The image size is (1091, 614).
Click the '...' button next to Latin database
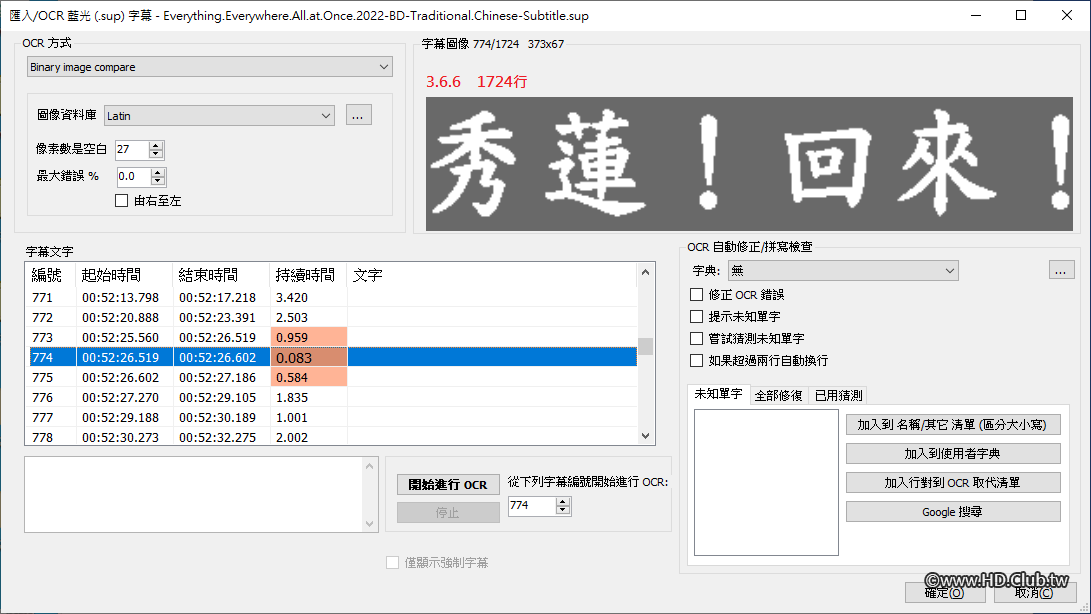(x=358, y=116)
